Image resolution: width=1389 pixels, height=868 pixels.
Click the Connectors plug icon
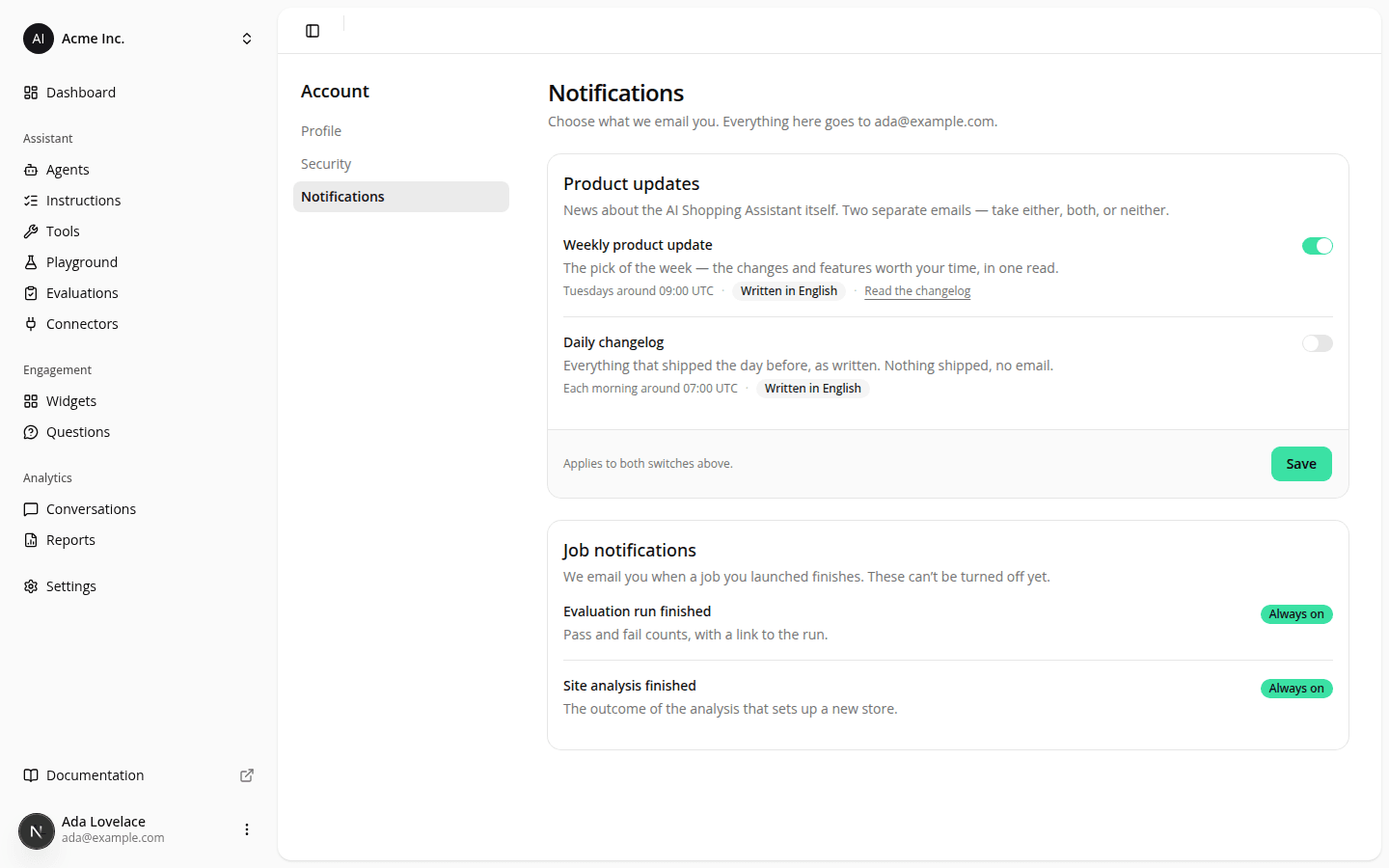tap(31, 324)
